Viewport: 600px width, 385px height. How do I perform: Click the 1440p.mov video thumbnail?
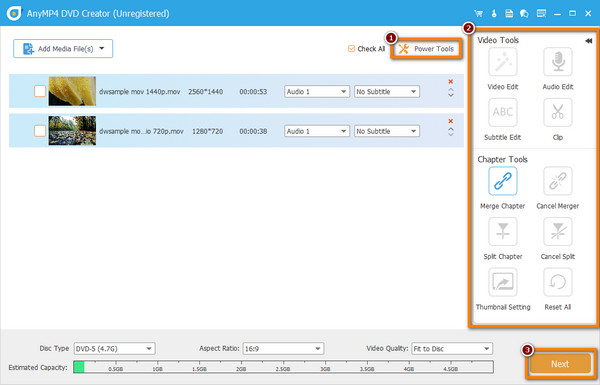pos(72,91)
